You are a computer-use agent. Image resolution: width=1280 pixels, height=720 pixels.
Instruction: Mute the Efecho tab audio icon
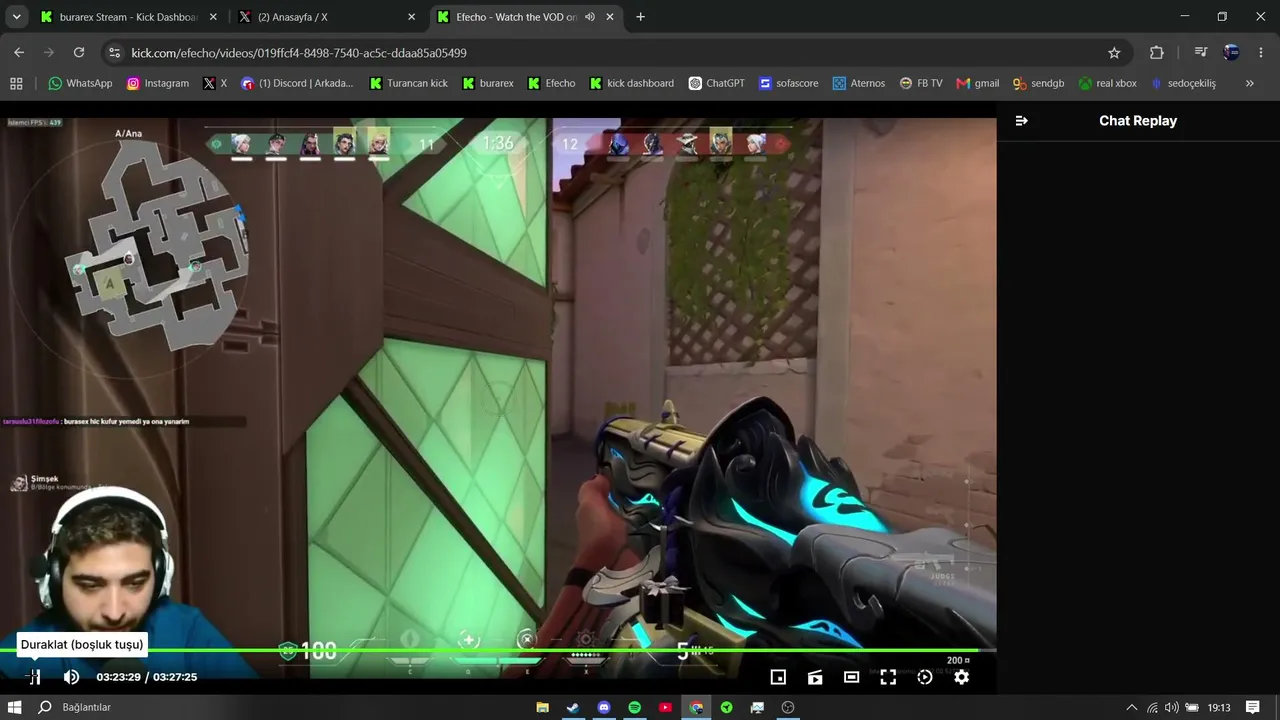pos(590,17)
